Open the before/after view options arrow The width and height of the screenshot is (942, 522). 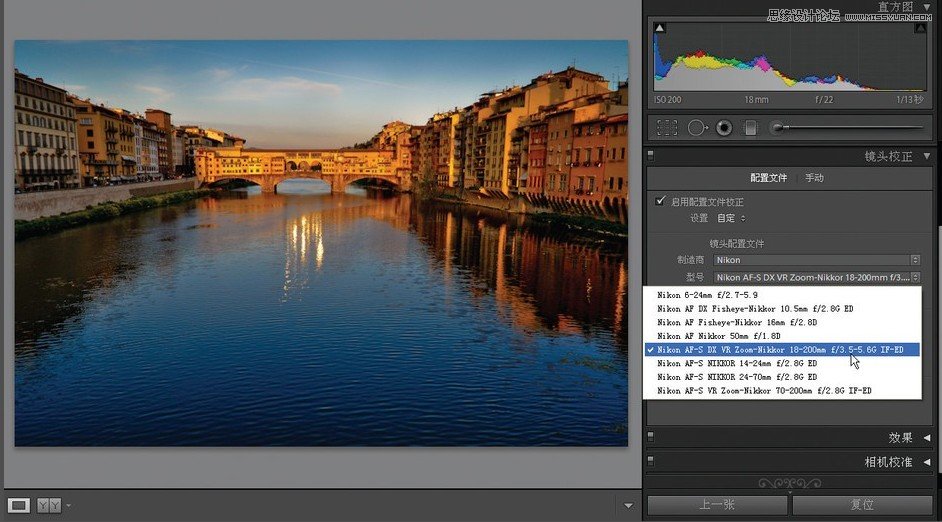(x=68, y=505)
